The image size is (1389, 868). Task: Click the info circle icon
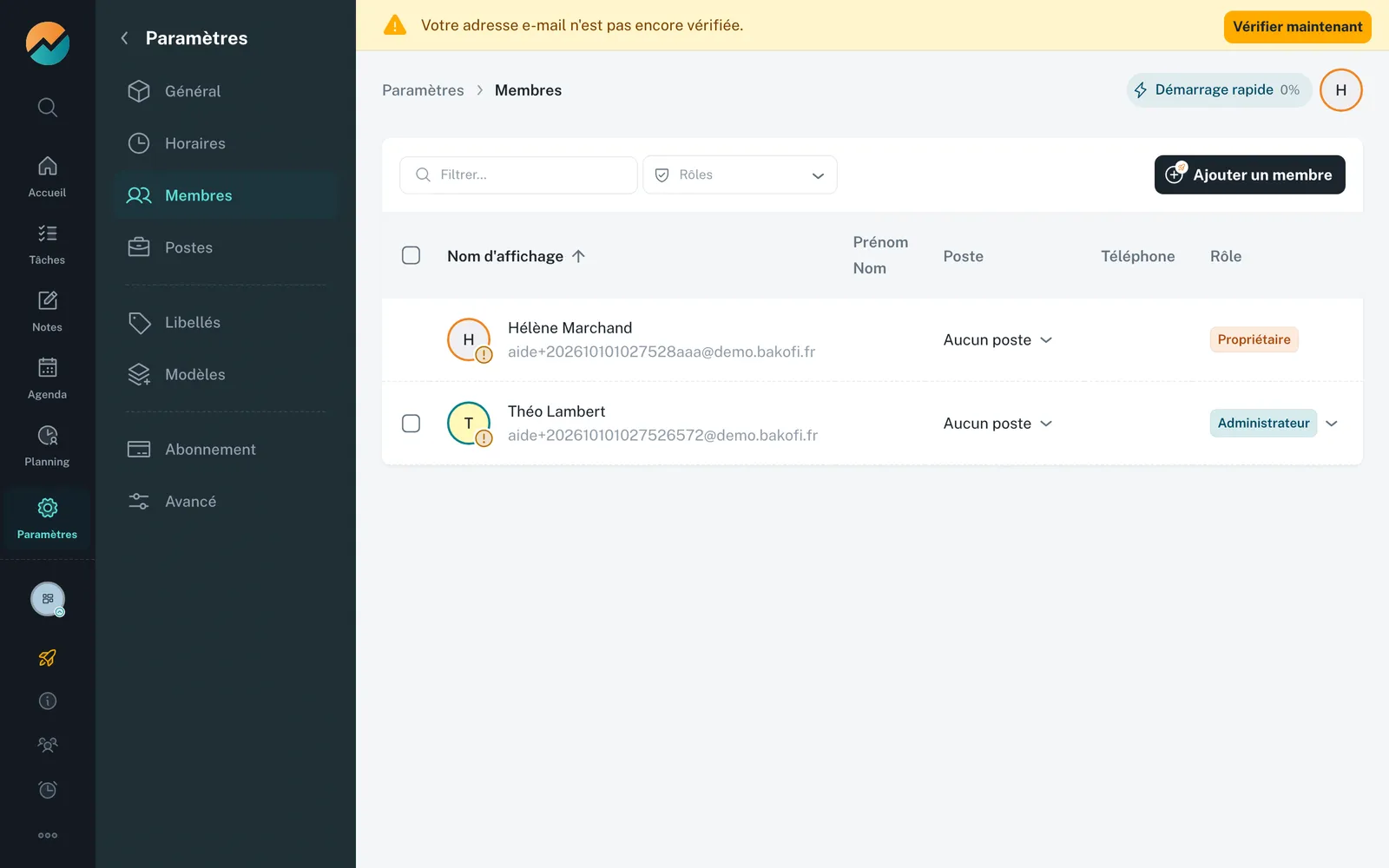[x=48, y=701]
